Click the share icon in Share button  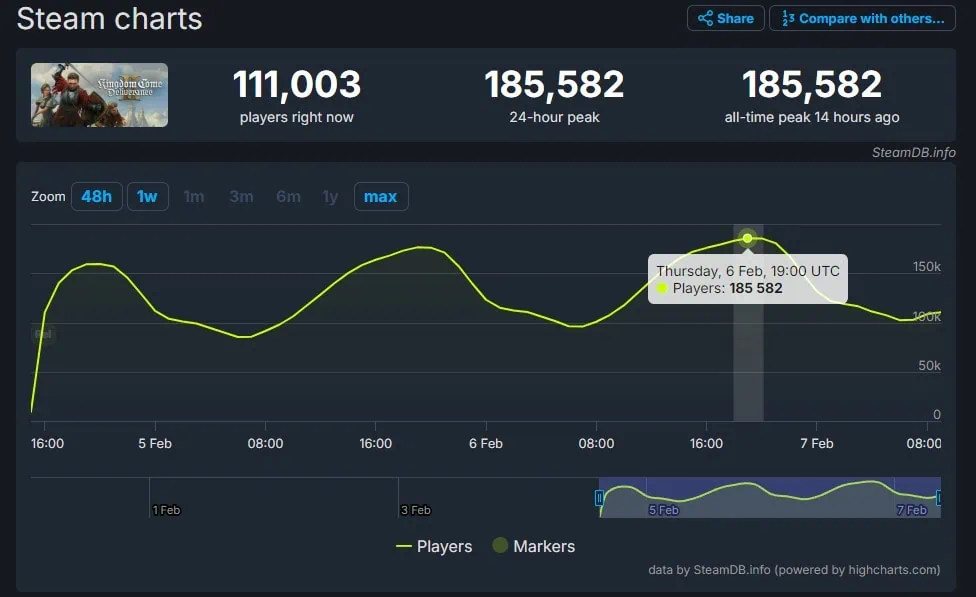[705, 18]
